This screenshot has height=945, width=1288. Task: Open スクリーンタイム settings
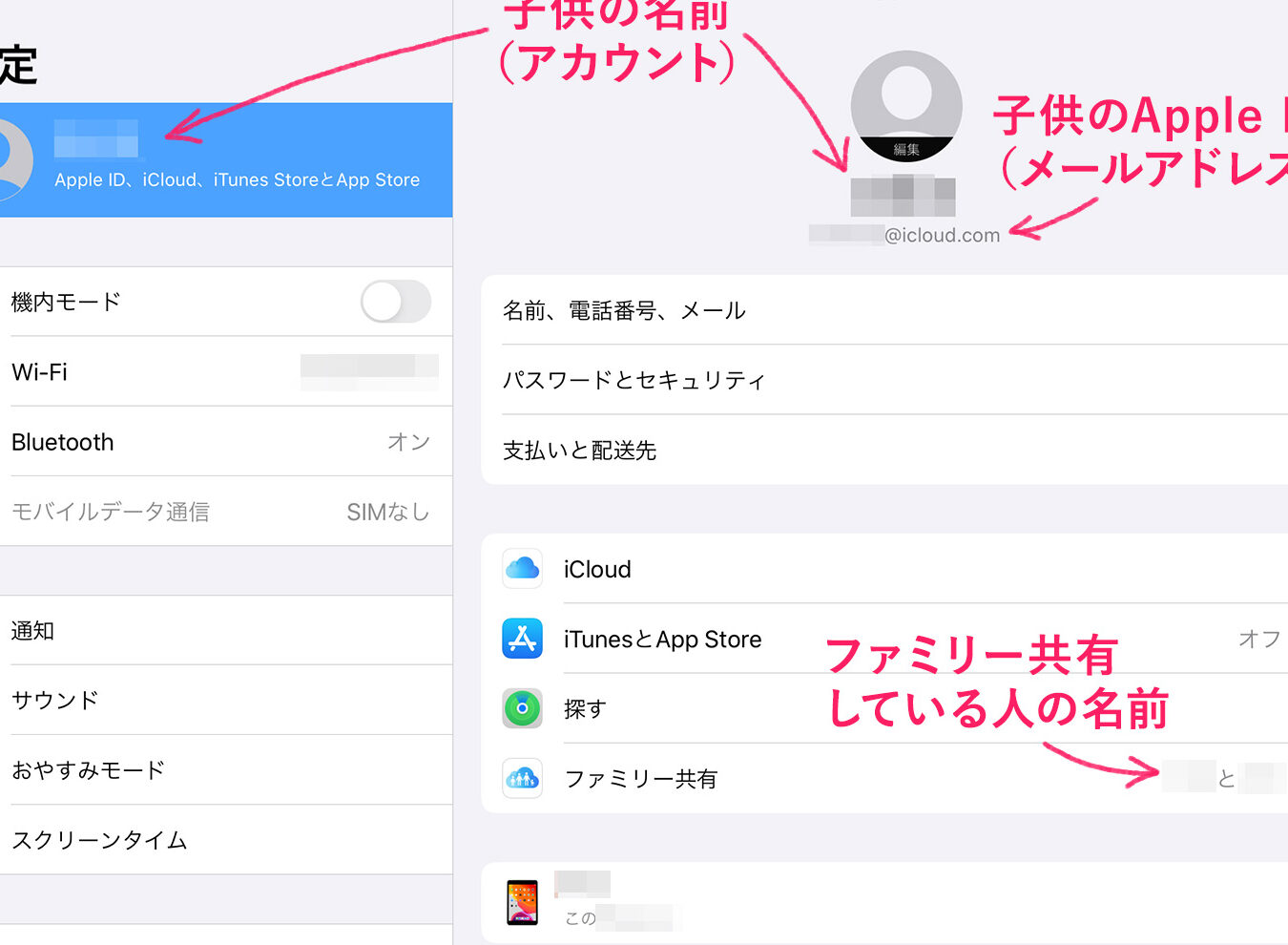(226, 839)
